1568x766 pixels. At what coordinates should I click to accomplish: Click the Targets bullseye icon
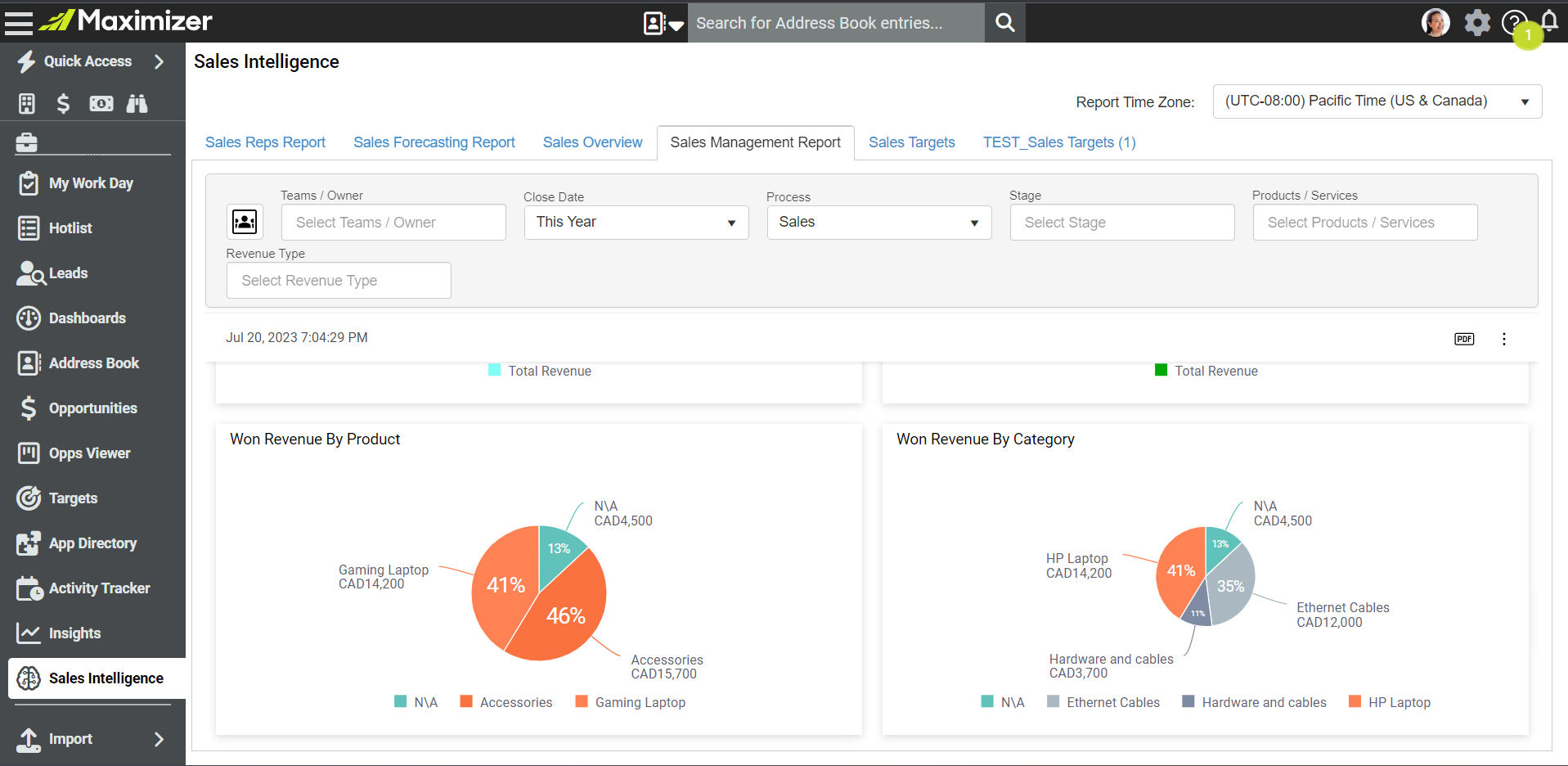click(x=29, y=498)
